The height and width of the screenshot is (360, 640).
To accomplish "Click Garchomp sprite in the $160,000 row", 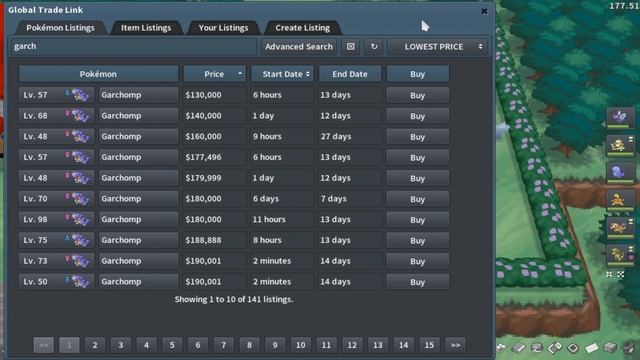I will pyautogui.click(x=80, y=137).
